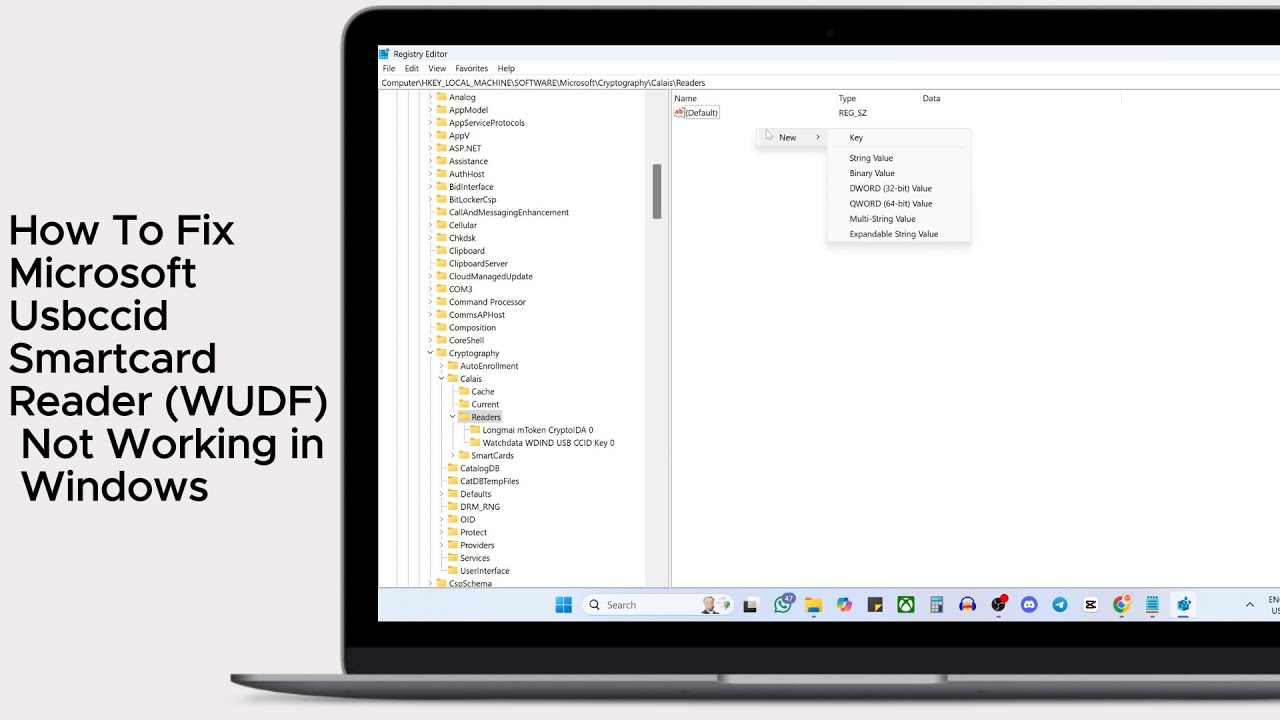
Task: Open the Edit menu
Action: (412, 69)
